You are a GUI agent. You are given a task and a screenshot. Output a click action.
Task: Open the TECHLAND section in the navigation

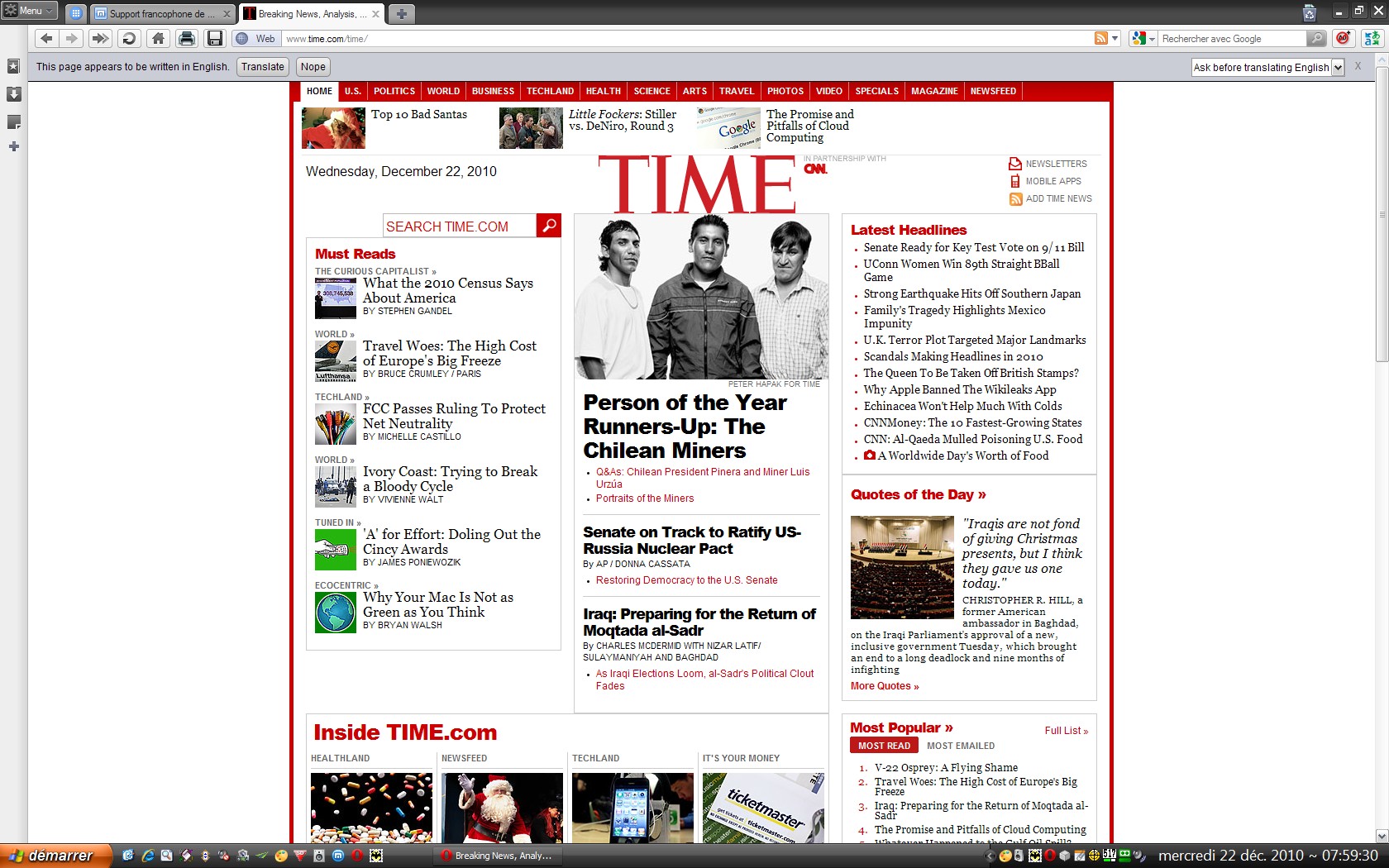point(550,91)
